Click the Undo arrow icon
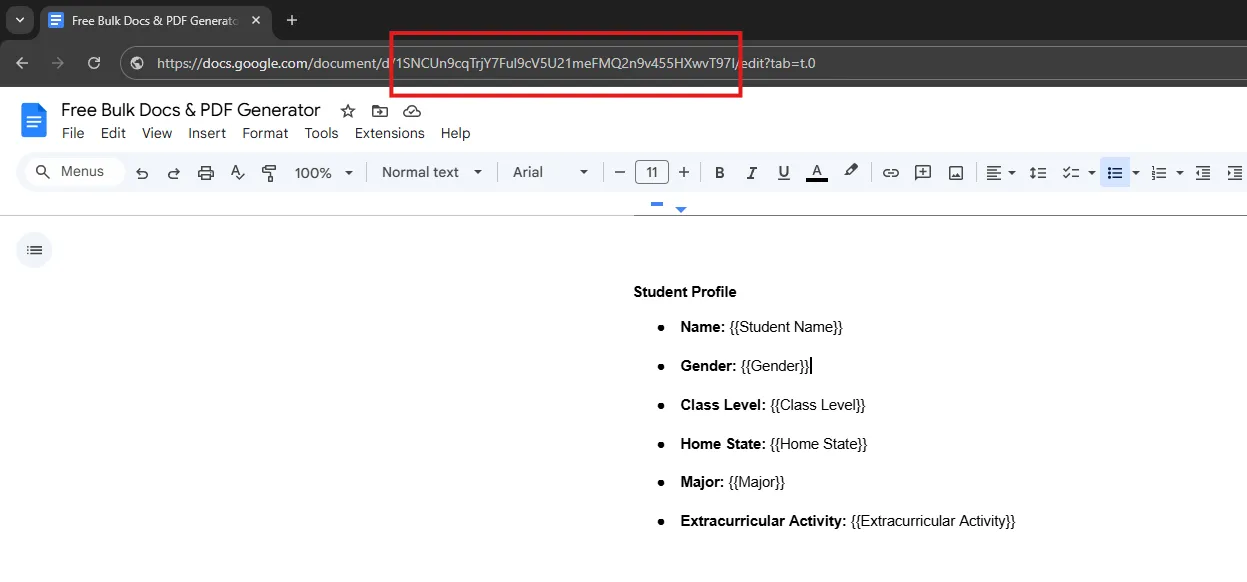1247x582 pixels. pos(142,173)
